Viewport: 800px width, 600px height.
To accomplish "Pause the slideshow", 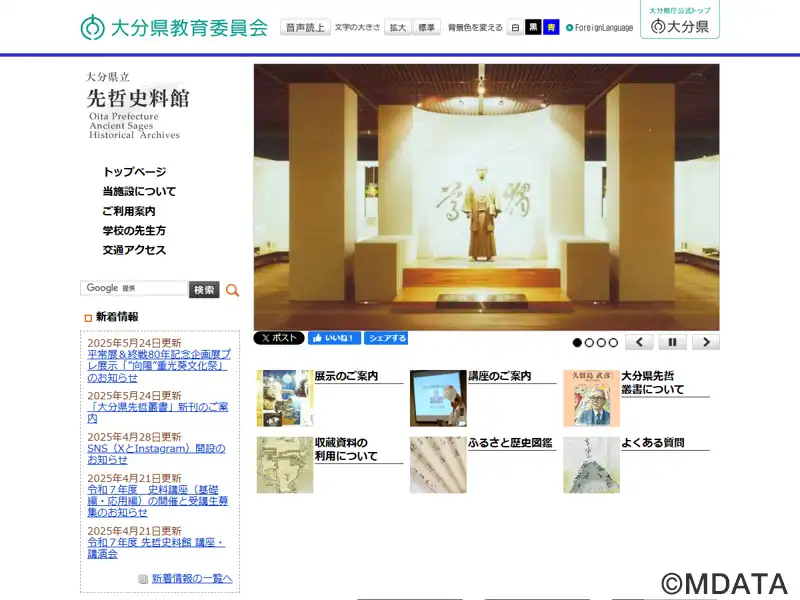I will pyautogui.click(x=672, y=342).
